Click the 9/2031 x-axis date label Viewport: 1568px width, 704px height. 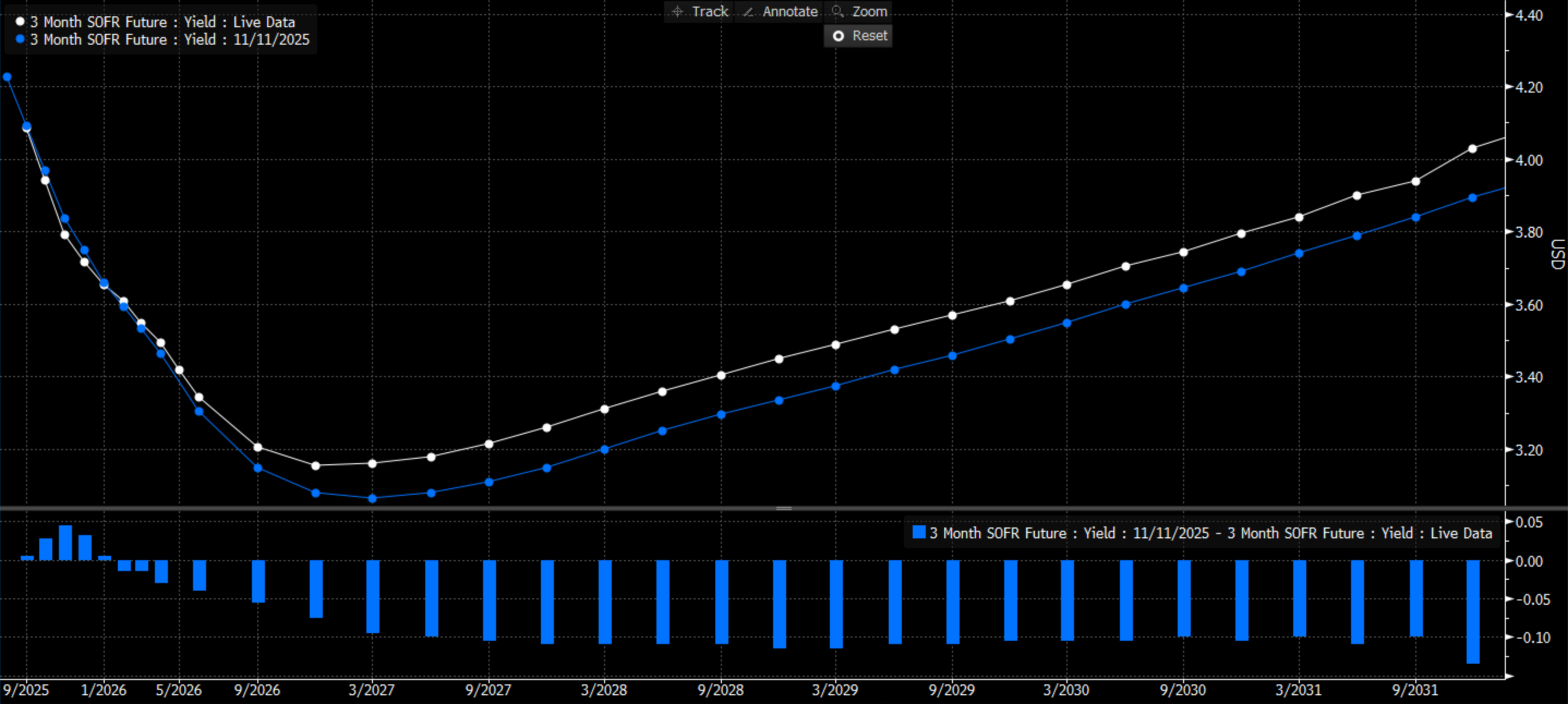(1415, 690)
